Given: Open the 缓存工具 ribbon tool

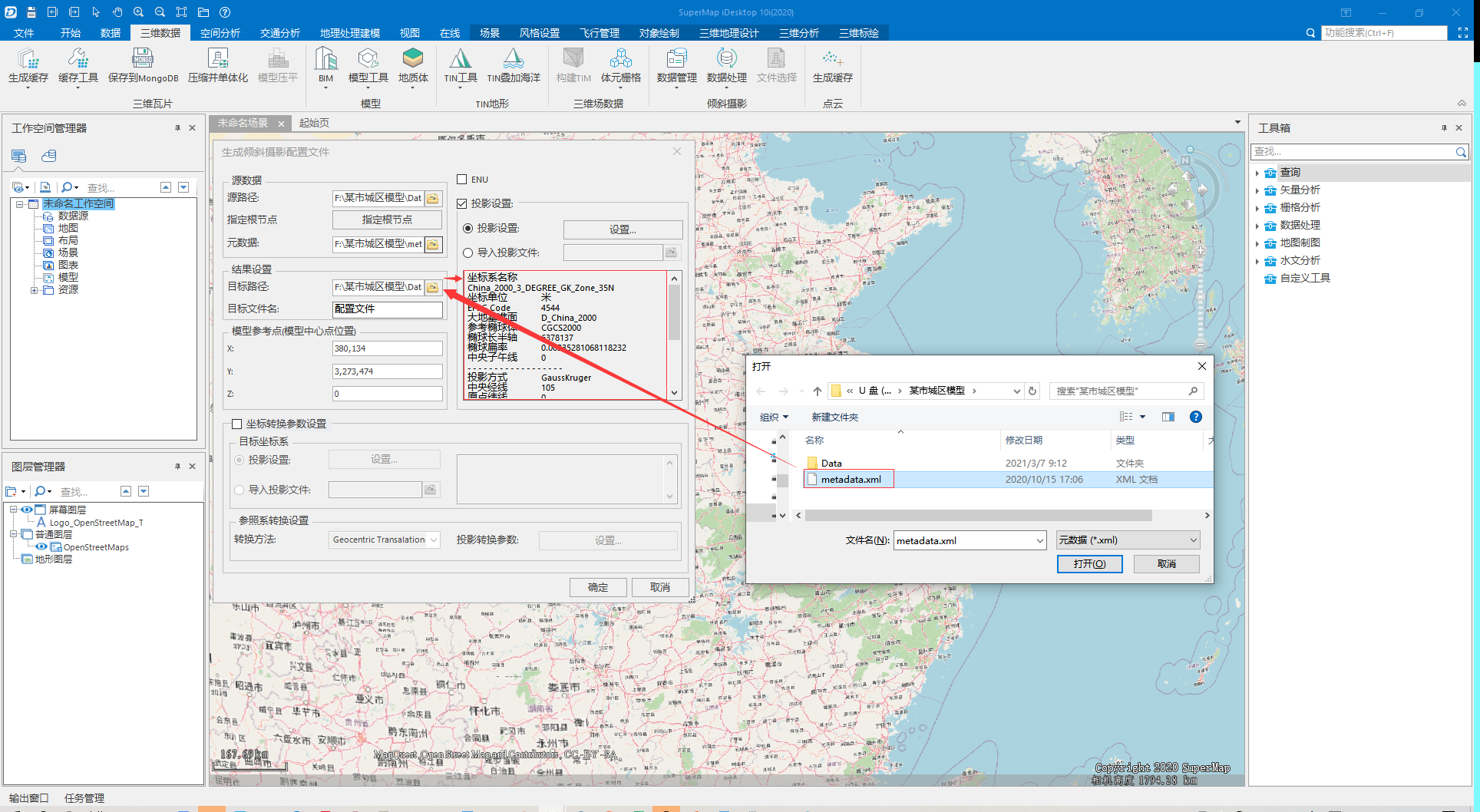Looking at the screenshot, I should click(x=78, y=58).
